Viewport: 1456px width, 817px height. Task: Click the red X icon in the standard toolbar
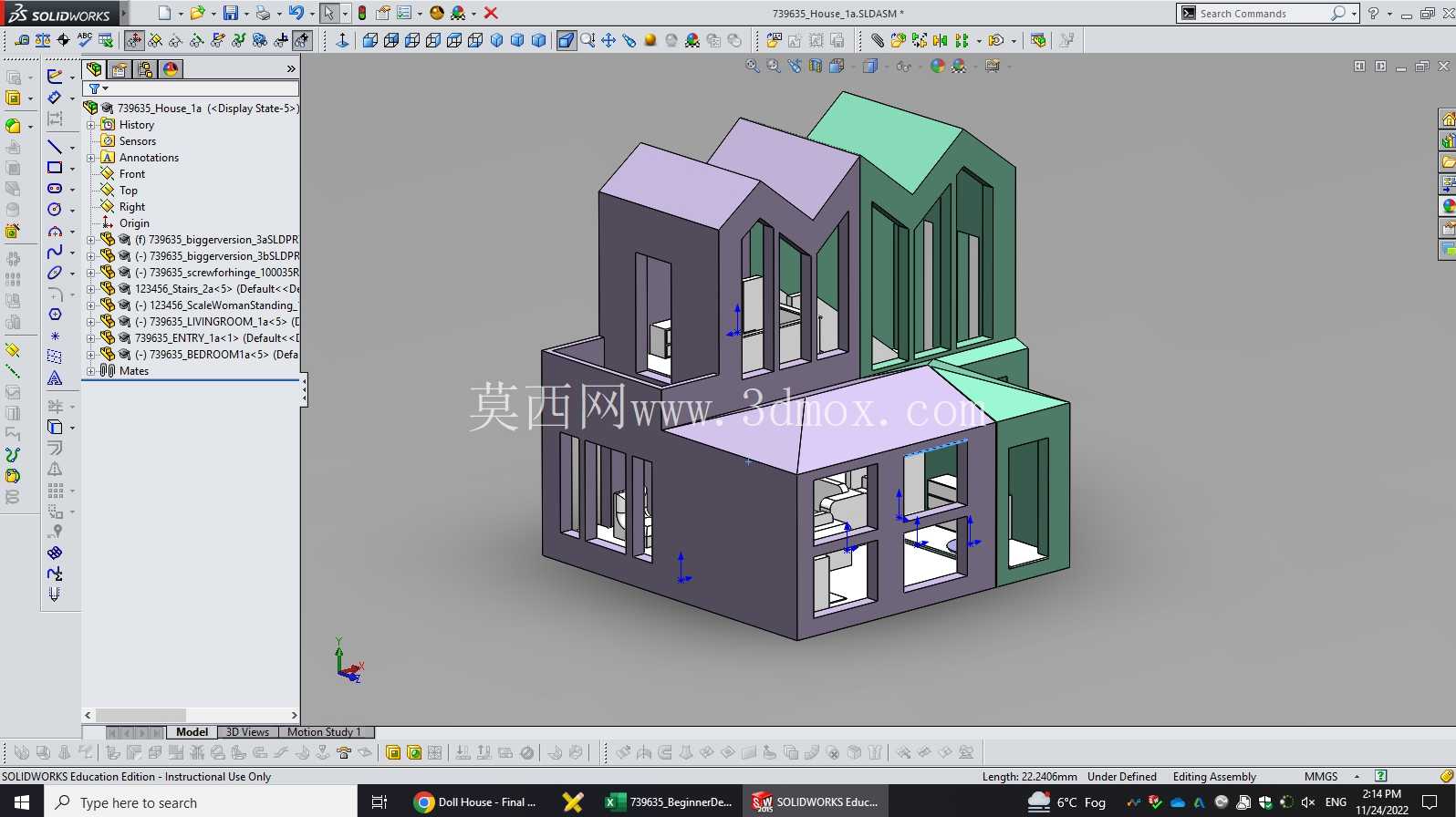click(x=491, y=13)
